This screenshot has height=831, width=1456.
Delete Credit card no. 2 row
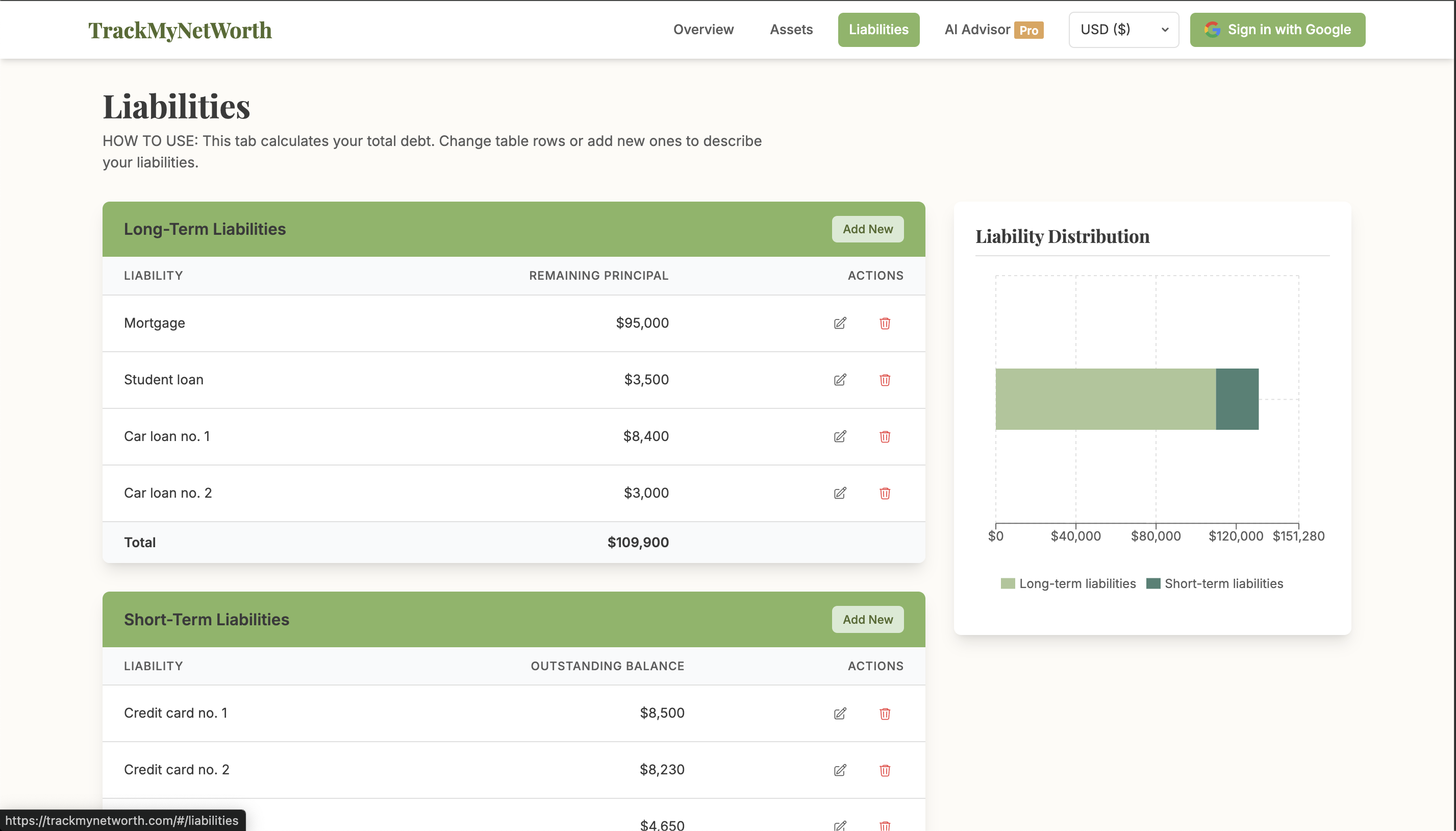[x=885, y=769]
